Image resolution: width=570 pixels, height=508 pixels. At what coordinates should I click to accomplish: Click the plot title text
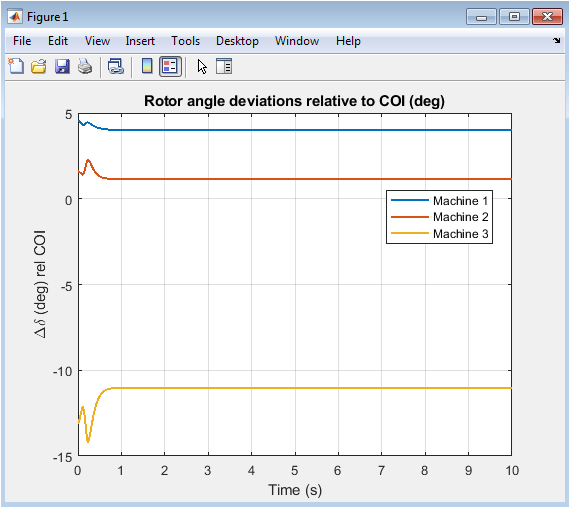click(x=294, y=101)
